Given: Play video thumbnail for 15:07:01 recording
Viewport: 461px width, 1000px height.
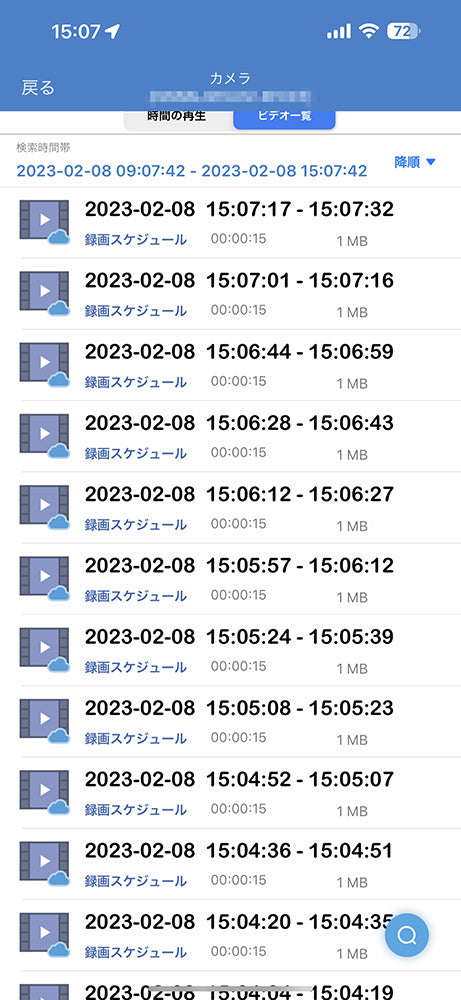Looking at the screenshot, I should pyautogui.click(x=44, y=293).
